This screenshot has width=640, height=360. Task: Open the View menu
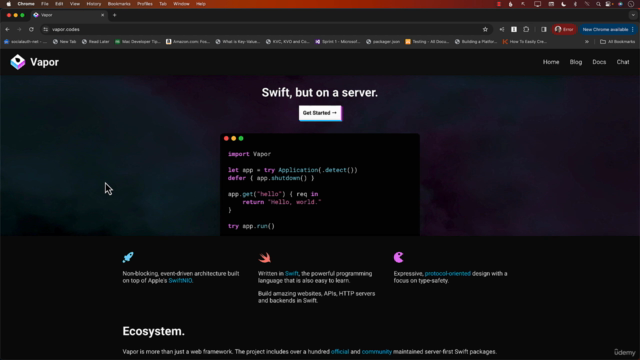(75, 4)
